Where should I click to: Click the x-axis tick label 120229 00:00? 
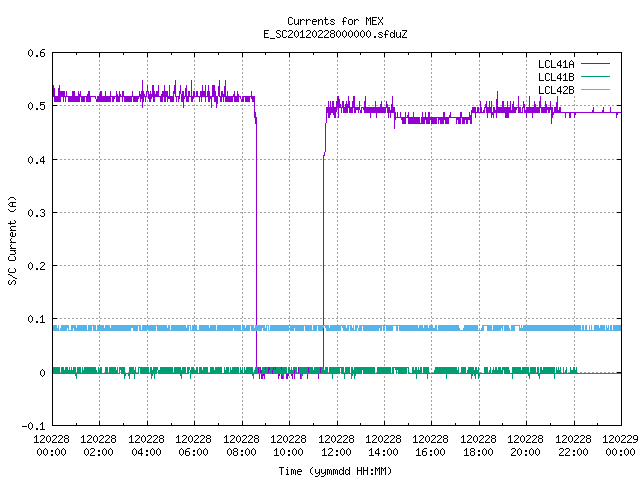(x=620, y=446)
